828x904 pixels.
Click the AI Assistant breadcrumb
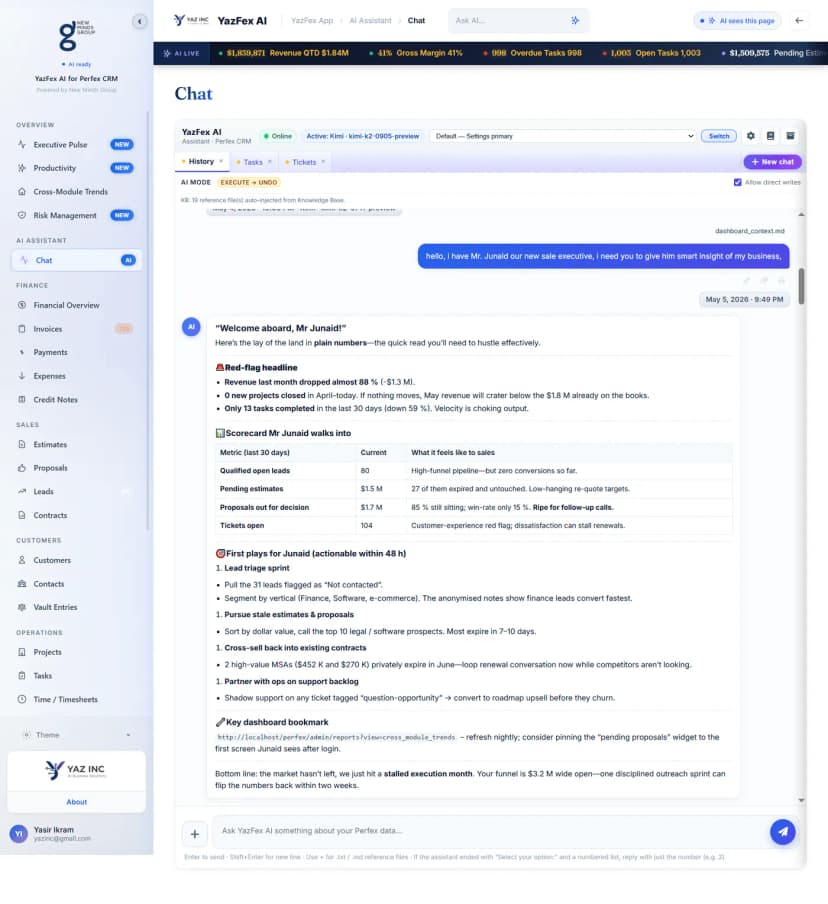coord(370,21)
